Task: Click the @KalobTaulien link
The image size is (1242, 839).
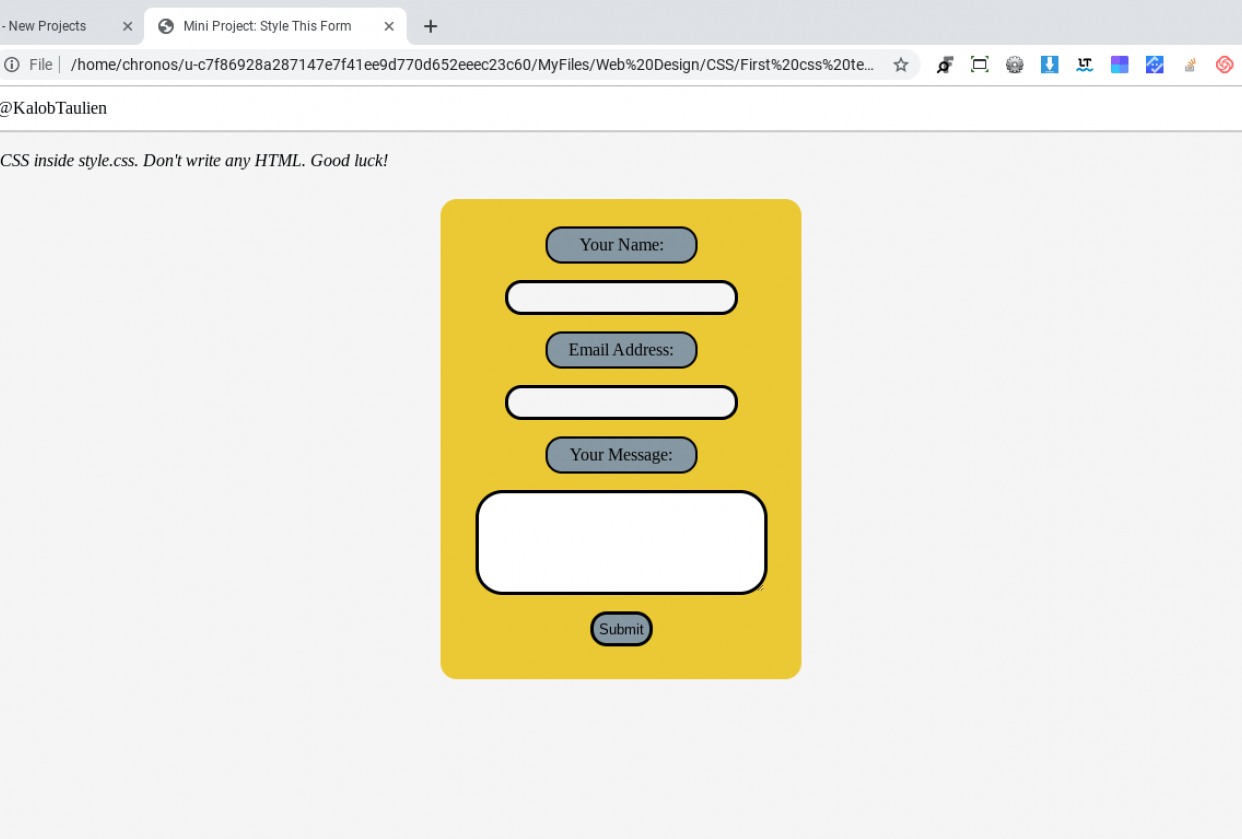Action: tap(54, 108)
